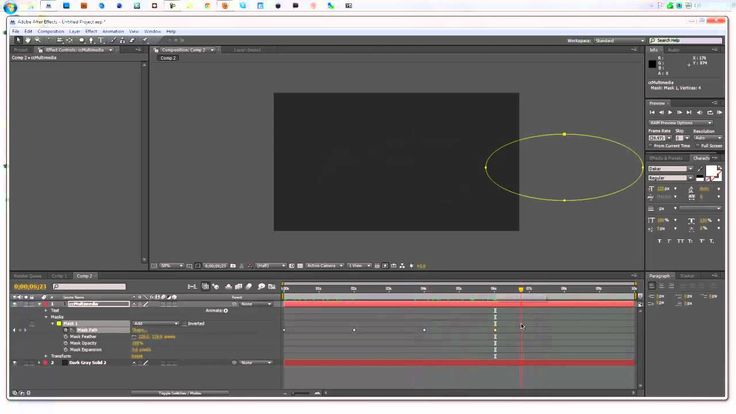Toggle loop option in Preview panel
The image size is (736, 414).
pyautogui.click(x=710, y=113)
